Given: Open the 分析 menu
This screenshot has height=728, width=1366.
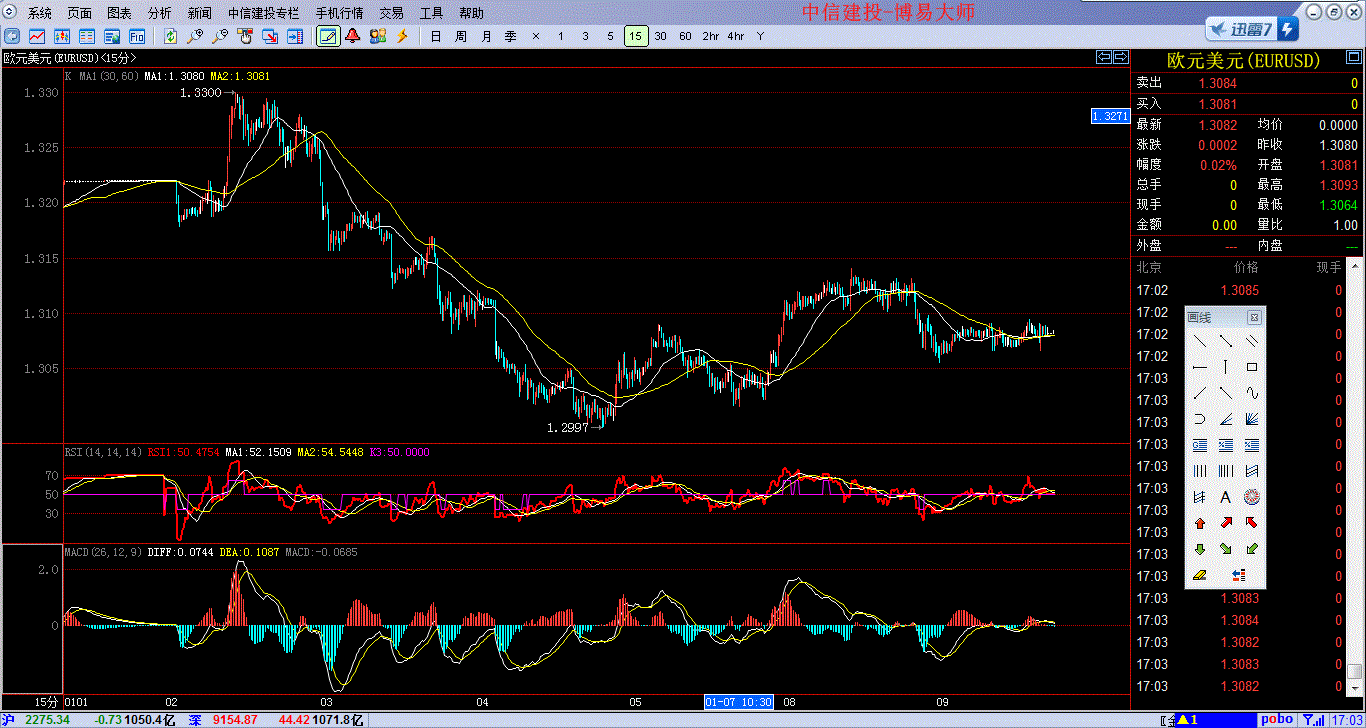Looking at the screenshot, I should pyautogui.click(x=159, y=13).
